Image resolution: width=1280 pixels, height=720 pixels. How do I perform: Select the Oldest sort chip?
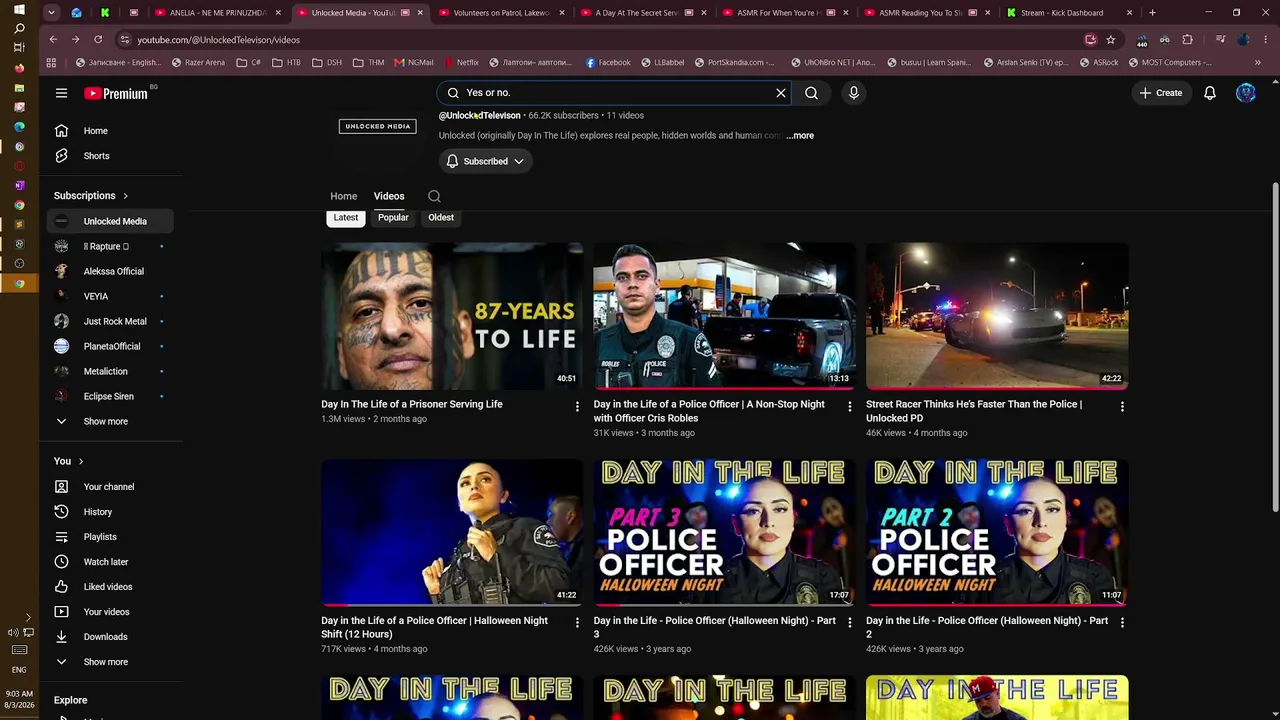[x=441, y=217]
